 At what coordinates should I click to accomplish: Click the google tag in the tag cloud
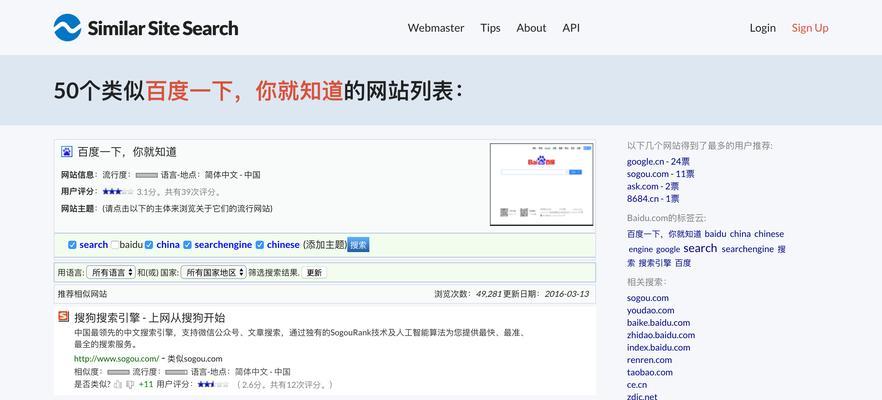pos(668,249)
